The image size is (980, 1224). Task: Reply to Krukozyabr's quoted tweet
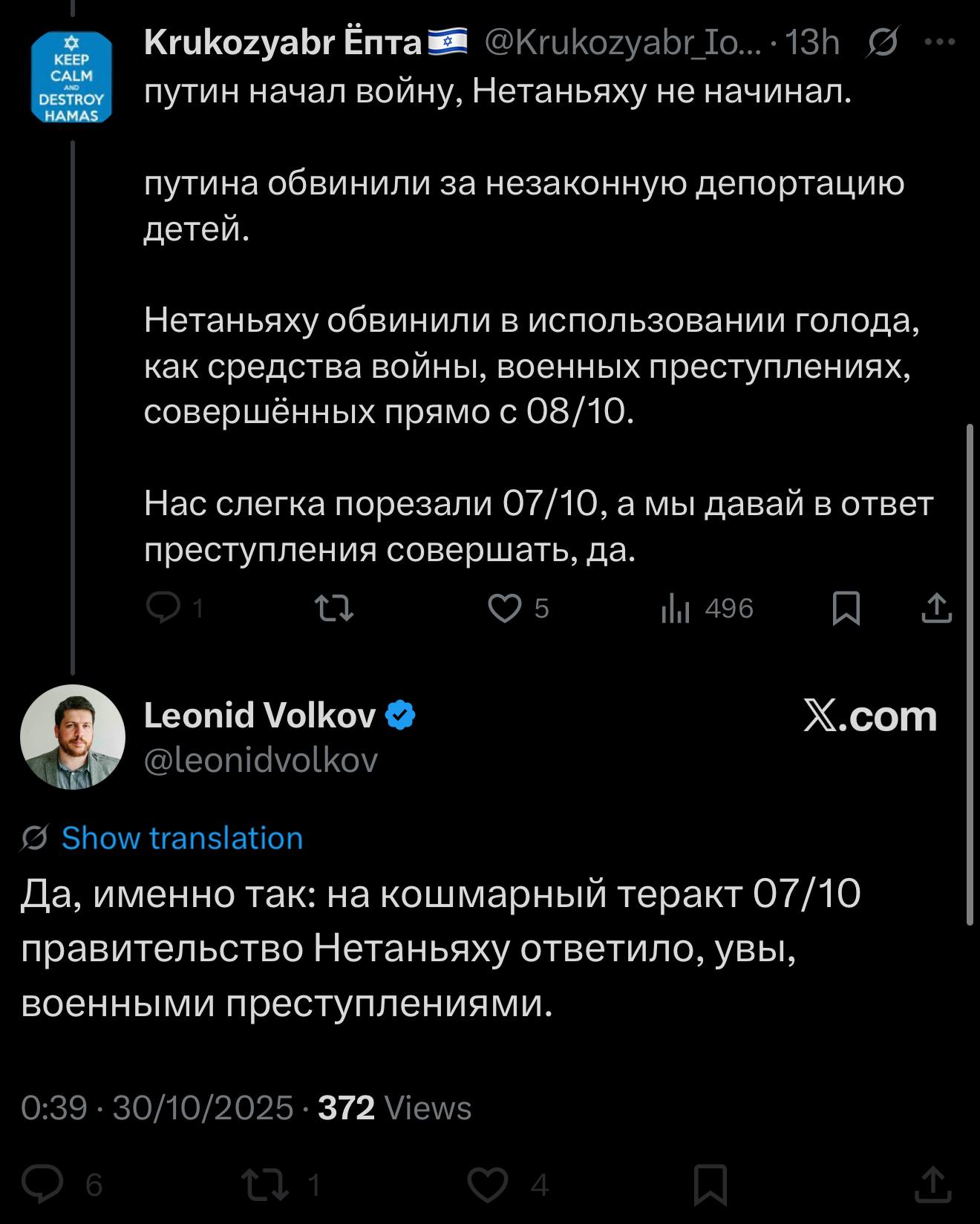pyautogui.click(x=165, y=608)
